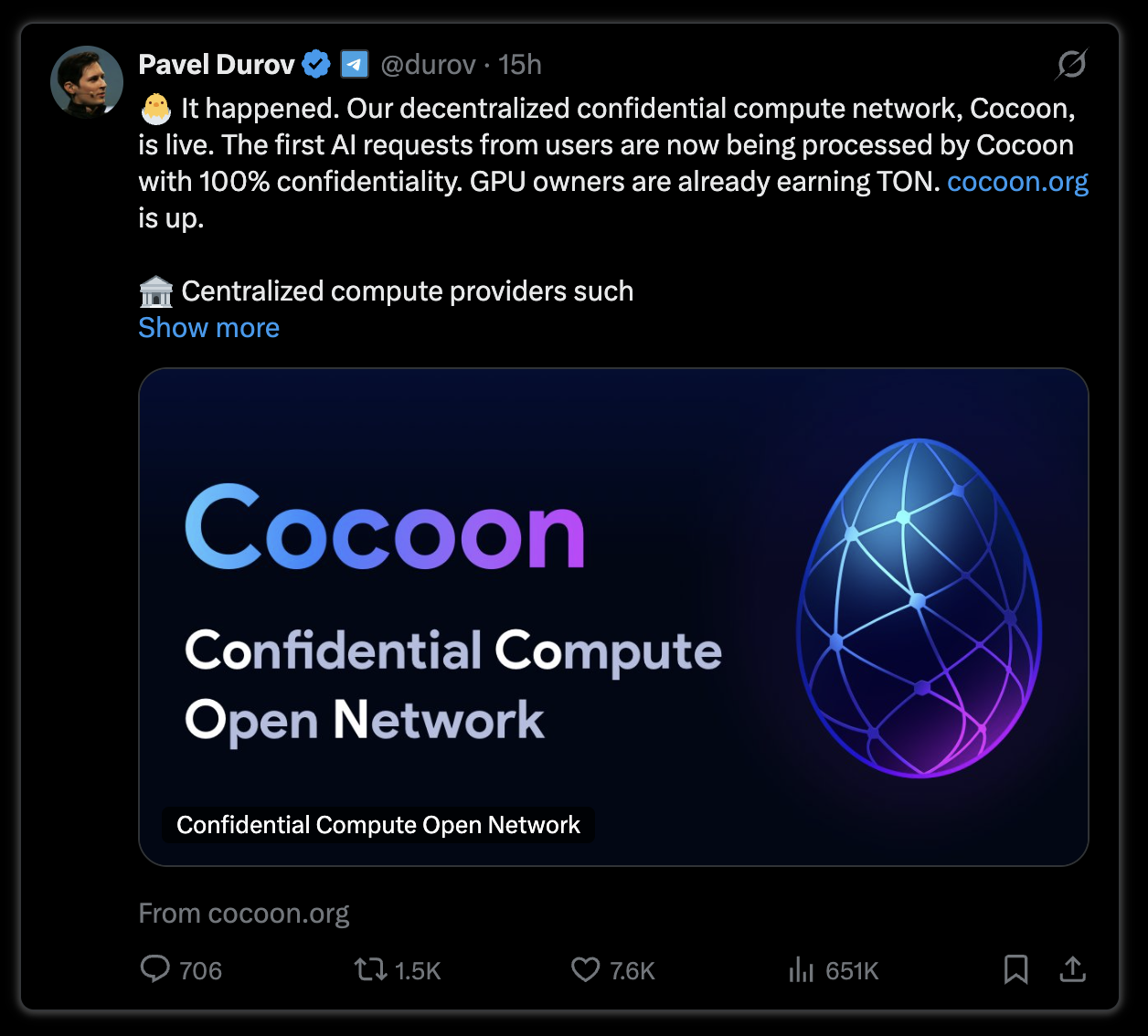Click the repost arrows icon
The image size is (1148, 1036).
tap(371, 969)
